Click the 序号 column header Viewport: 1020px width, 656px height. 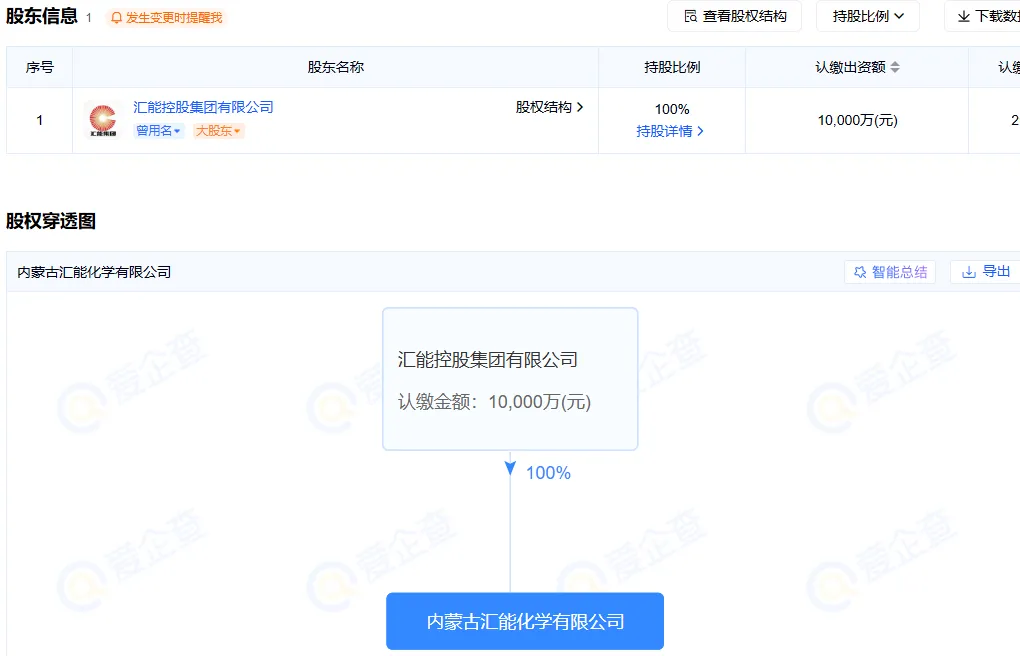point(40,67)
